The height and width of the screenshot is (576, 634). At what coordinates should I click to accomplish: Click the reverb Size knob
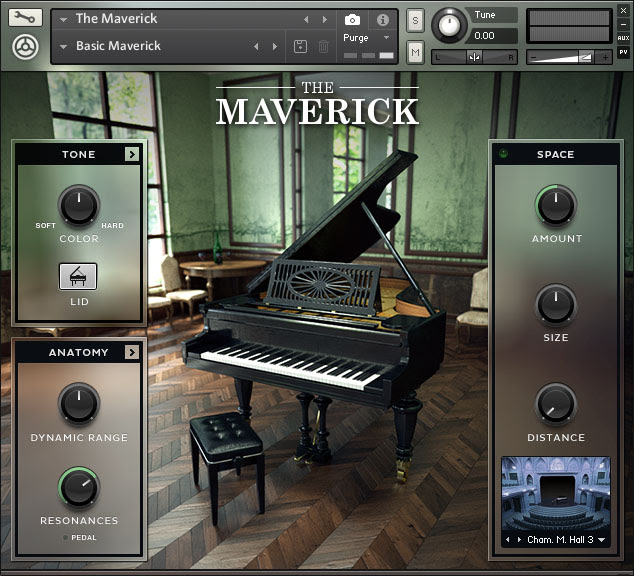556,304
